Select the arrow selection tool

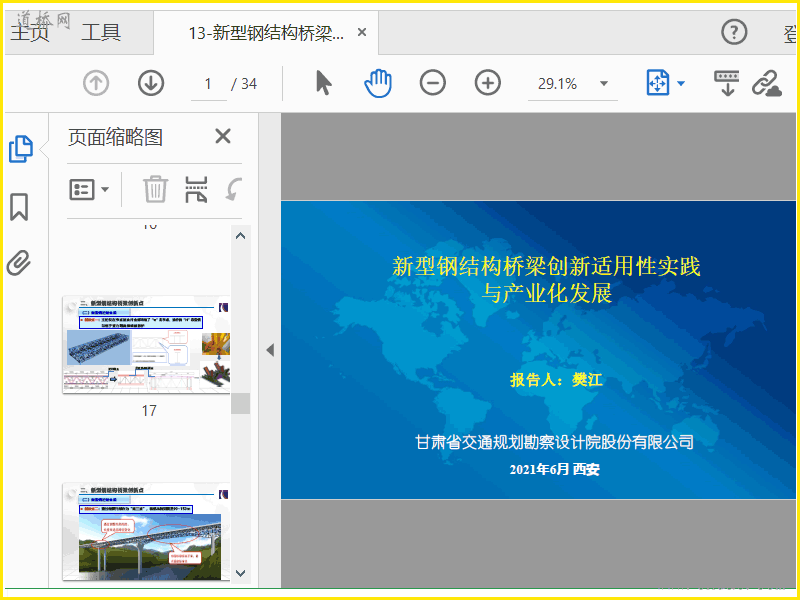coord(323,84)
